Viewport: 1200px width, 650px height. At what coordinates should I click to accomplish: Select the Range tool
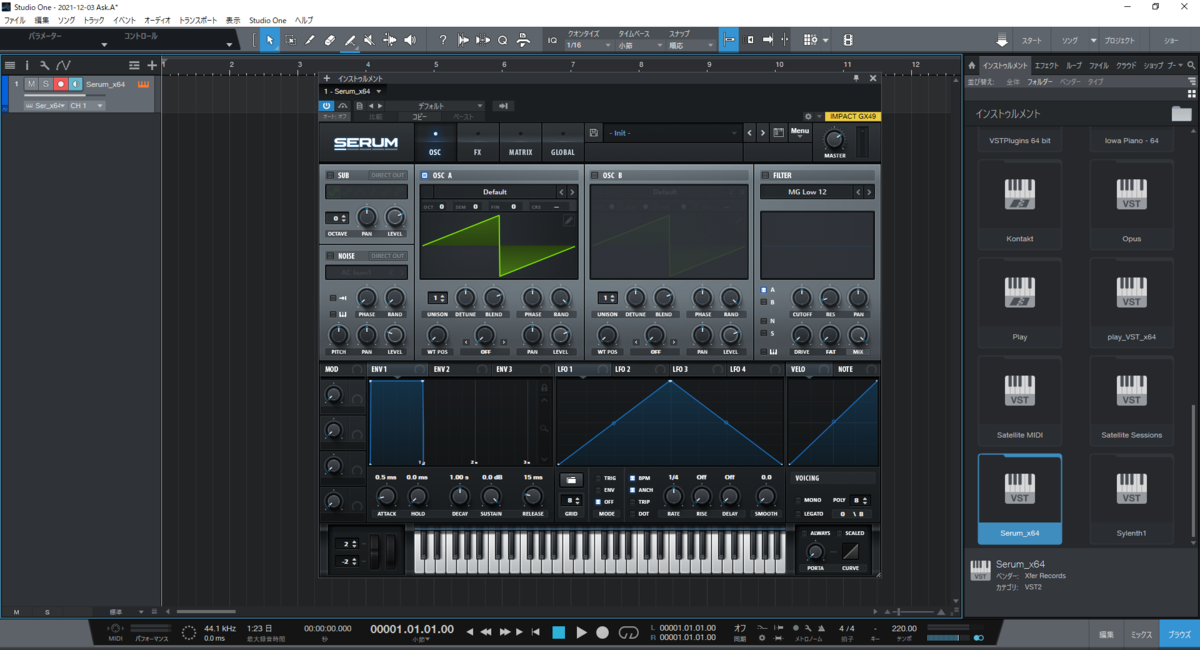(290, 40)
